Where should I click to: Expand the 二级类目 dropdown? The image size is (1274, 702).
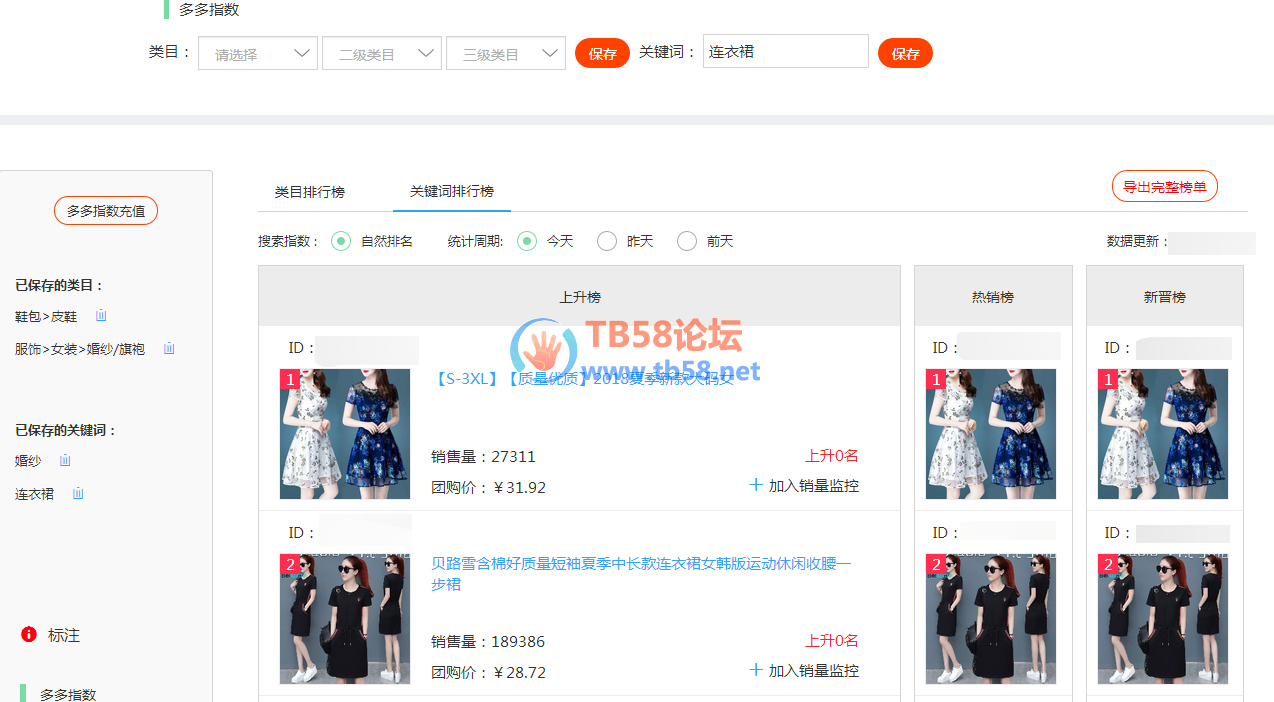[382, 54]
